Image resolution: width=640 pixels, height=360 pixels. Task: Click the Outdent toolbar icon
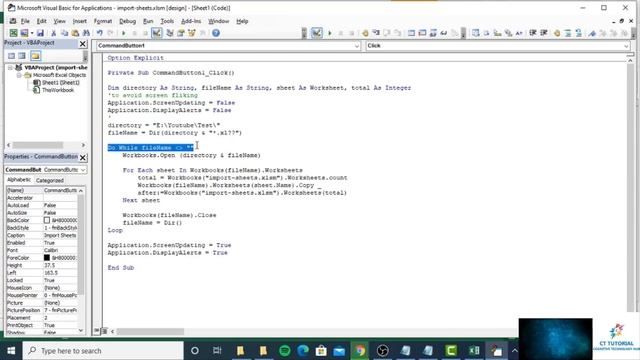(544, 33)
